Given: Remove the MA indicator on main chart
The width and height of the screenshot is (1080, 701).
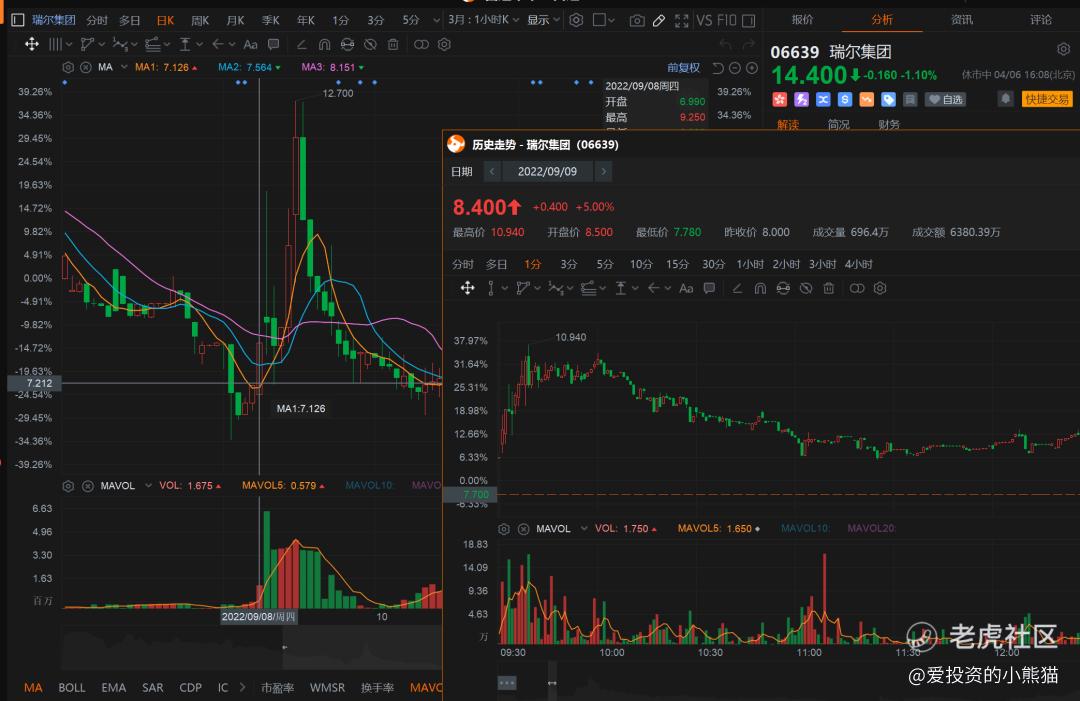Looking at the screenshot, I should pyautogui.click(x=85, y=67).
